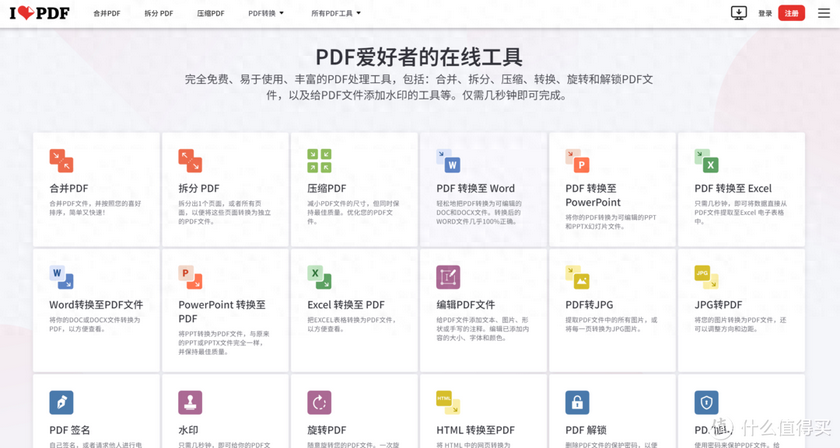Select the Split PDF (拆分 PDF) icon

[190, 160]
